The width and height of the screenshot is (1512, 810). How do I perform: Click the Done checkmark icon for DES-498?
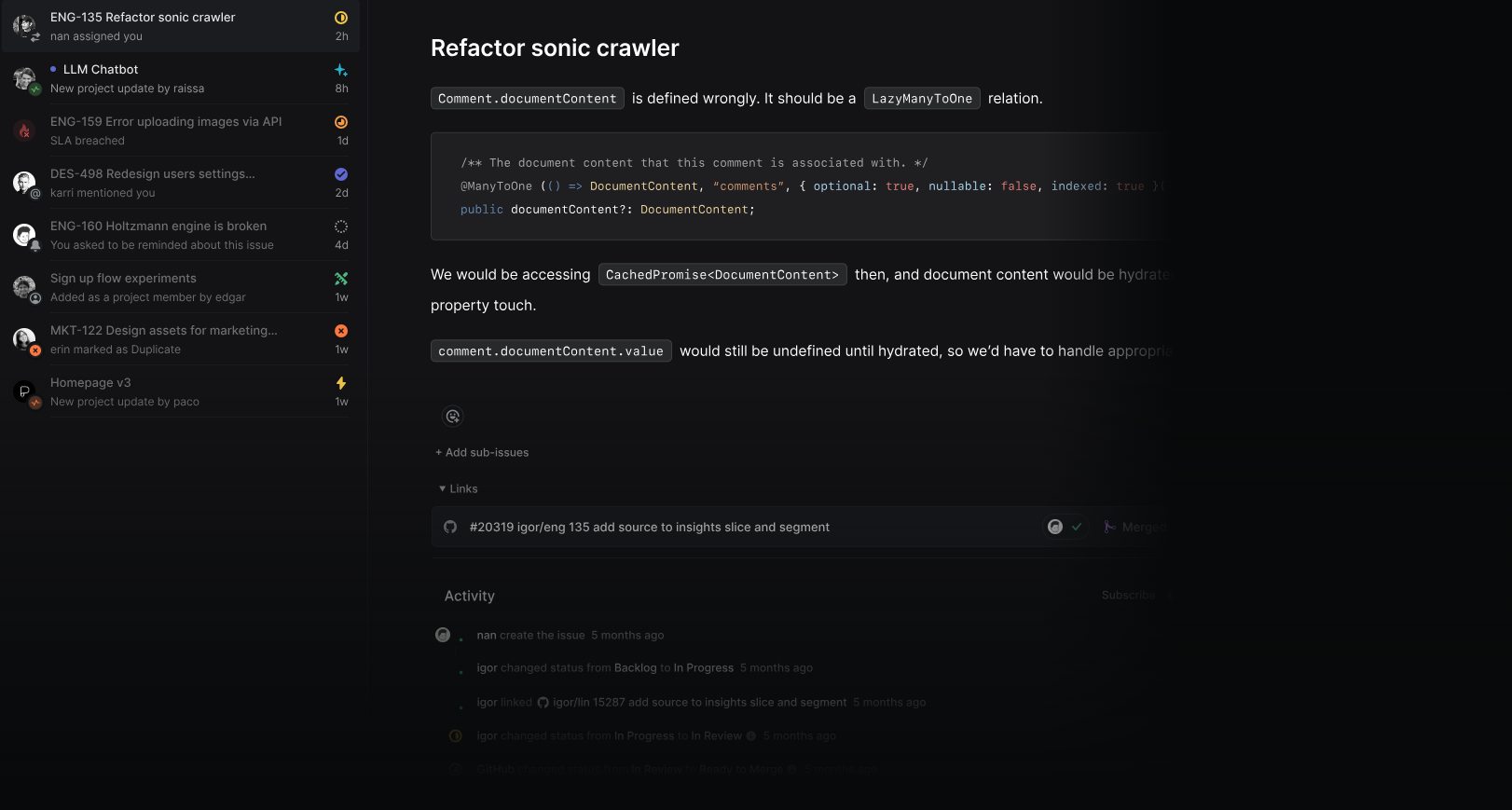(341, 174)
